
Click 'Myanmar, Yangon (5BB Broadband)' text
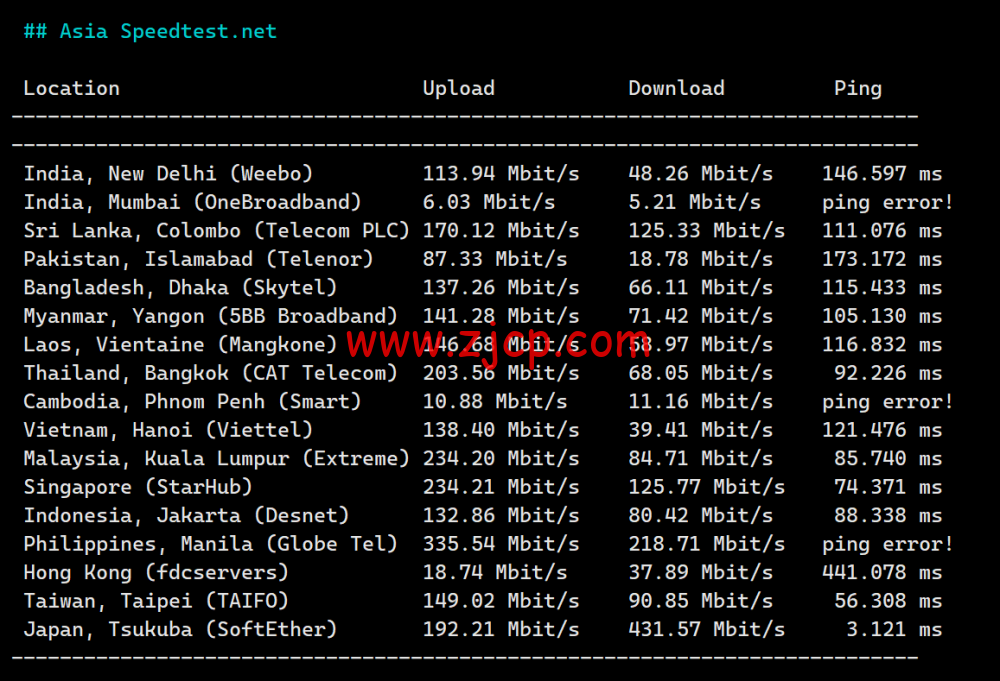click(210, 316)
